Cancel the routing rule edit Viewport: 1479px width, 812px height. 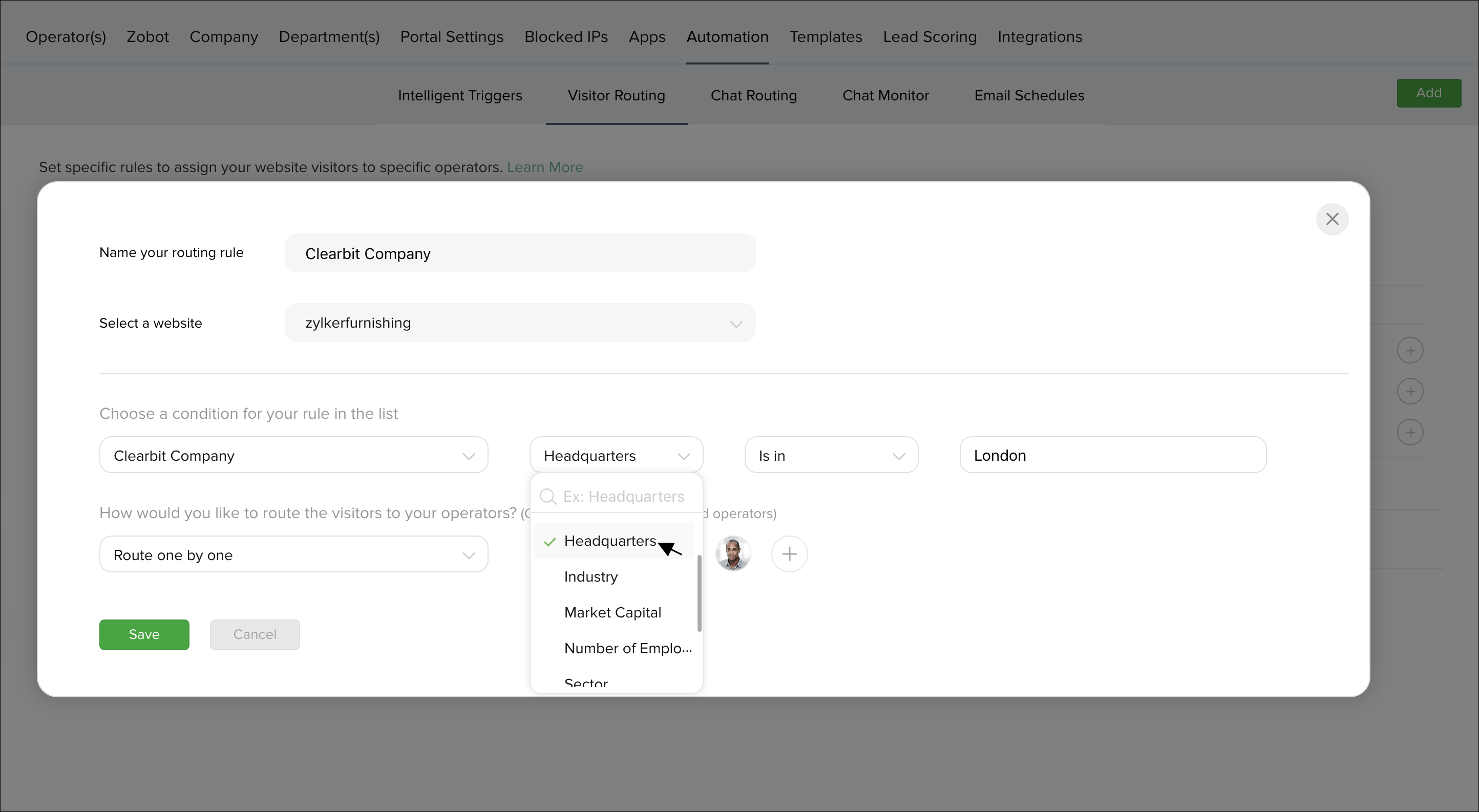pos(255,634)
